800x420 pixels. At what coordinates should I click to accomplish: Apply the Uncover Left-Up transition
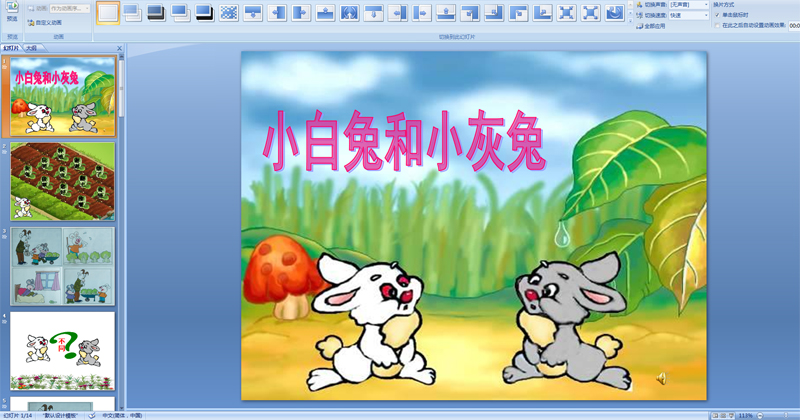tap(494, 13)
